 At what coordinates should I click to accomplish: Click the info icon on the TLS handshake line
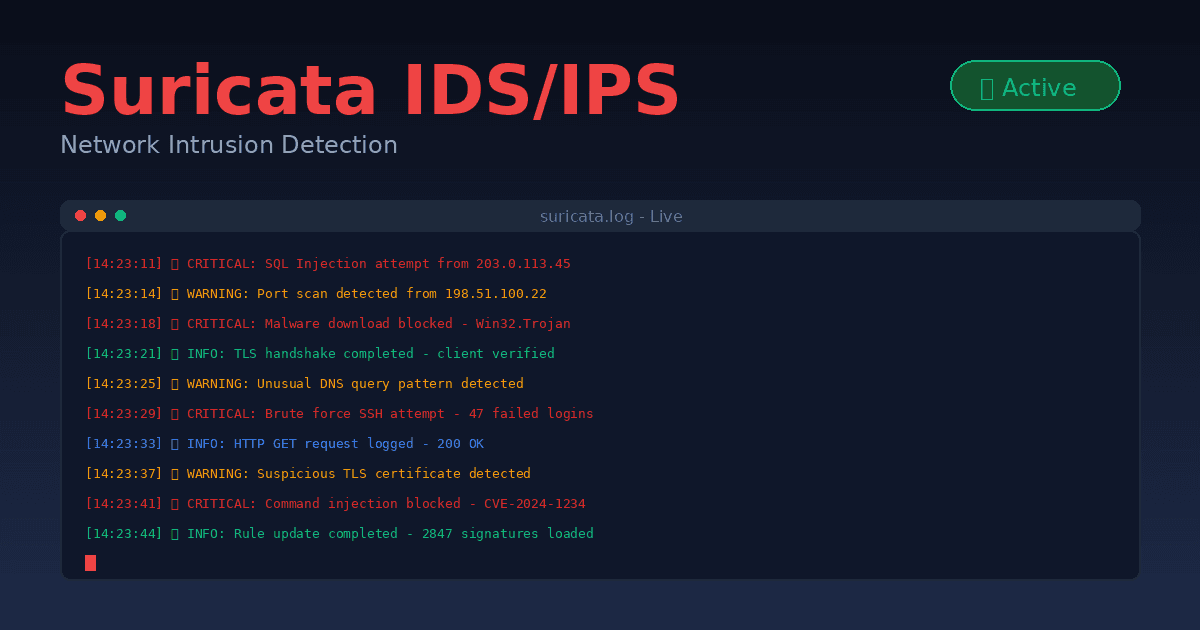click(x=174, y=353)
